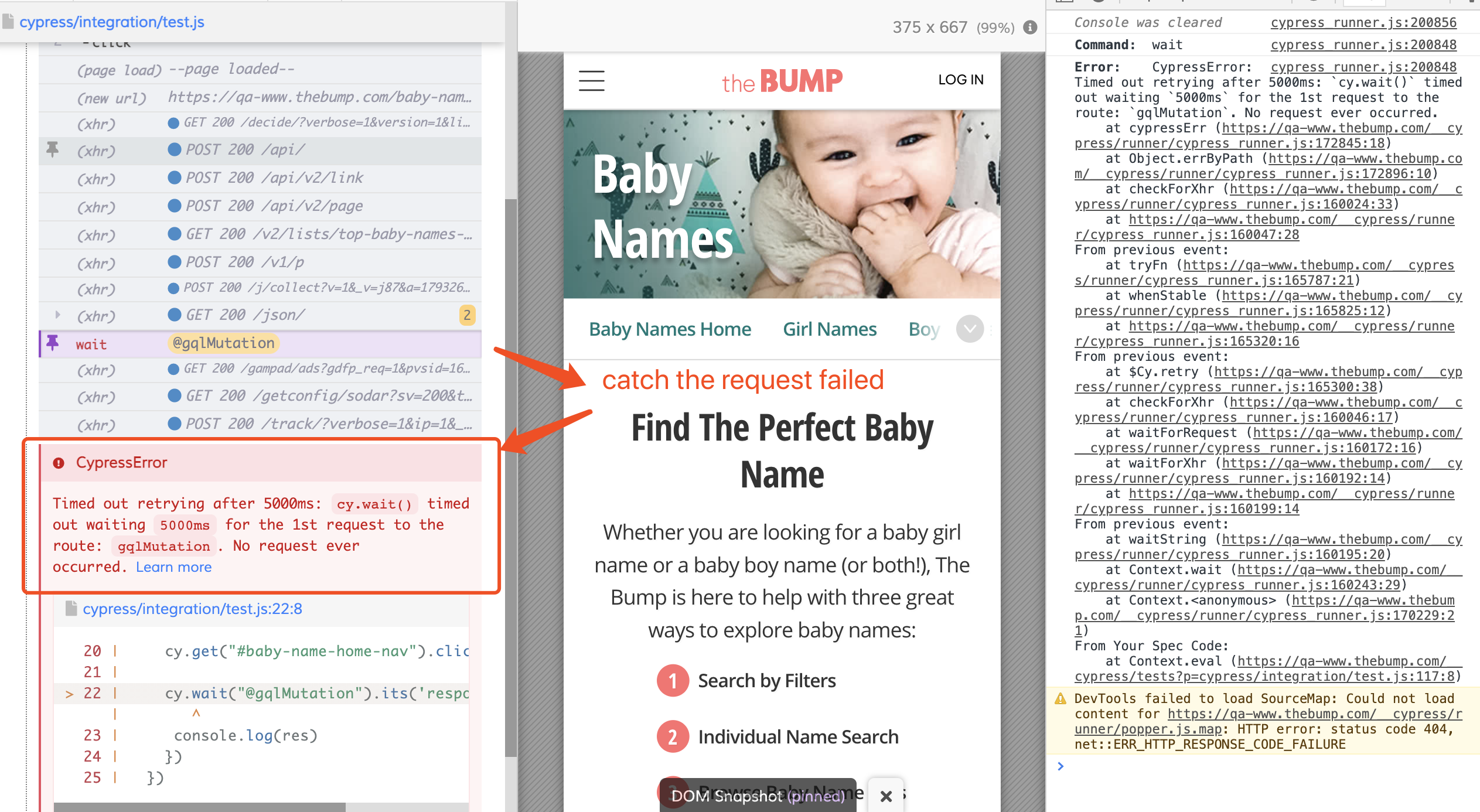
Task: Click the @gqlMutation alias badge
Action: [224, 343]
